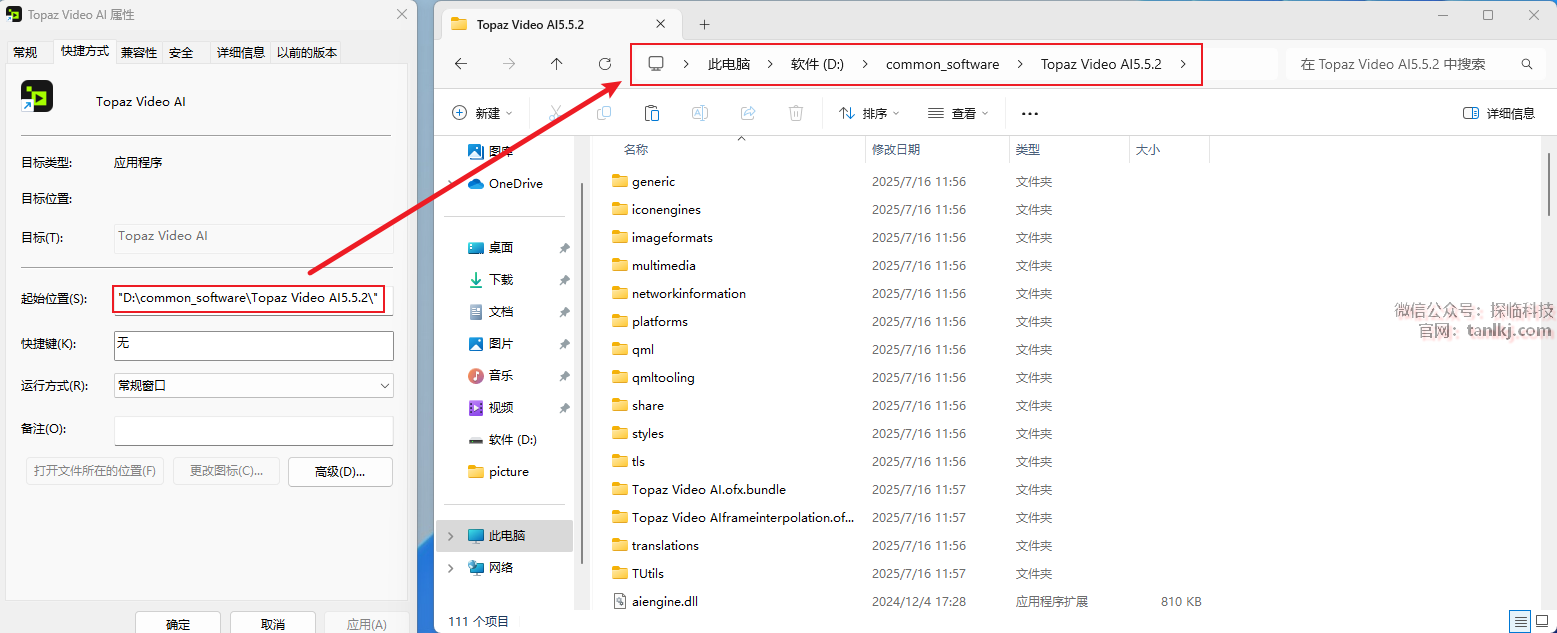
Task: Click the 高级(D)... button
Action: [x=340, y=471]
